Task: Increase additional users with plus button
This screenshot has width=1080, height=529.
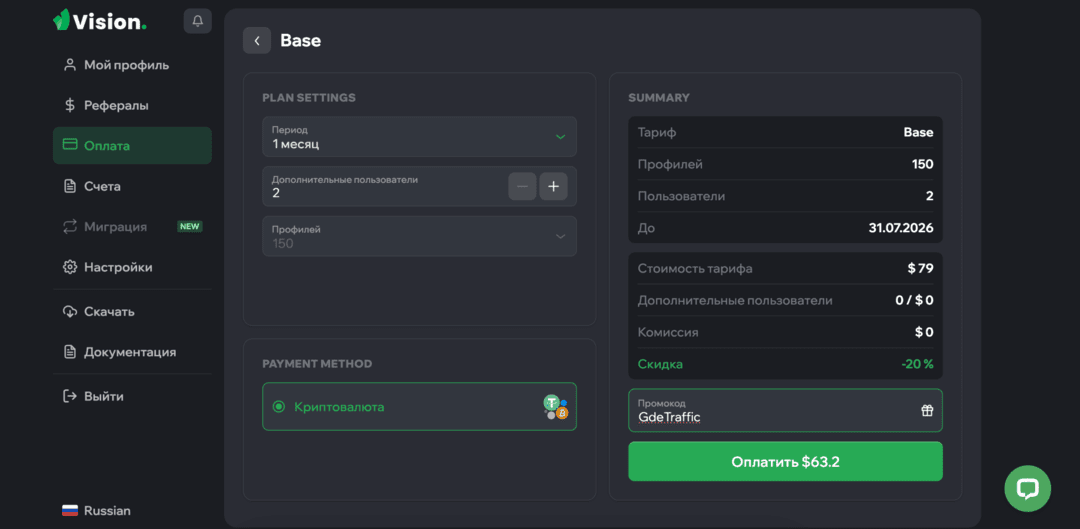Action: point(553,186)
